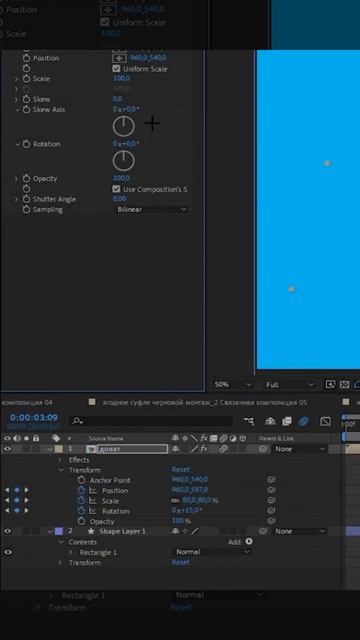Click the Scale keyframe diamond
The height and width of the screenshot is (640, 360).
coord(17,500)
